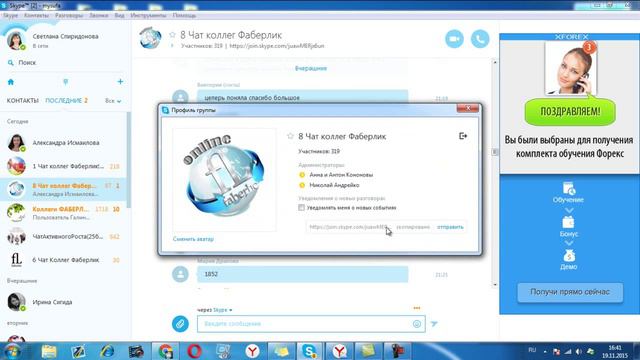Click the Windows Start button

11,351
